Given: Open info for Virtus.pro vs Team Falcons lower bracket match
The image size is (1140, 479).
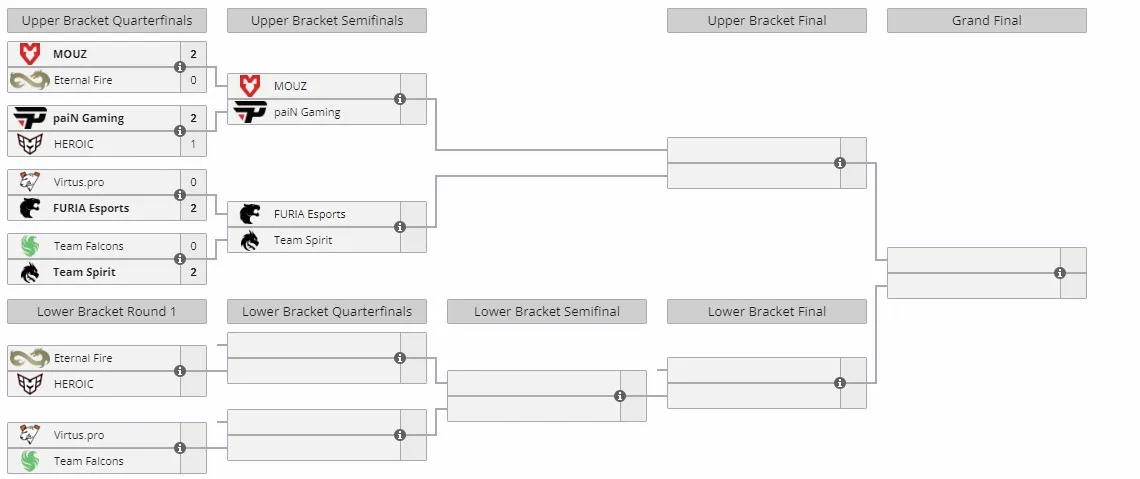Looking at the screenshot, I should point(180,448).
